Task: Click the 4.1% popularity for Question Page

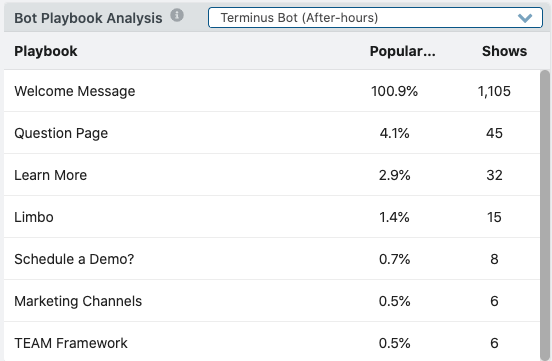Action: pyautogui.click(x=394, y=133)
